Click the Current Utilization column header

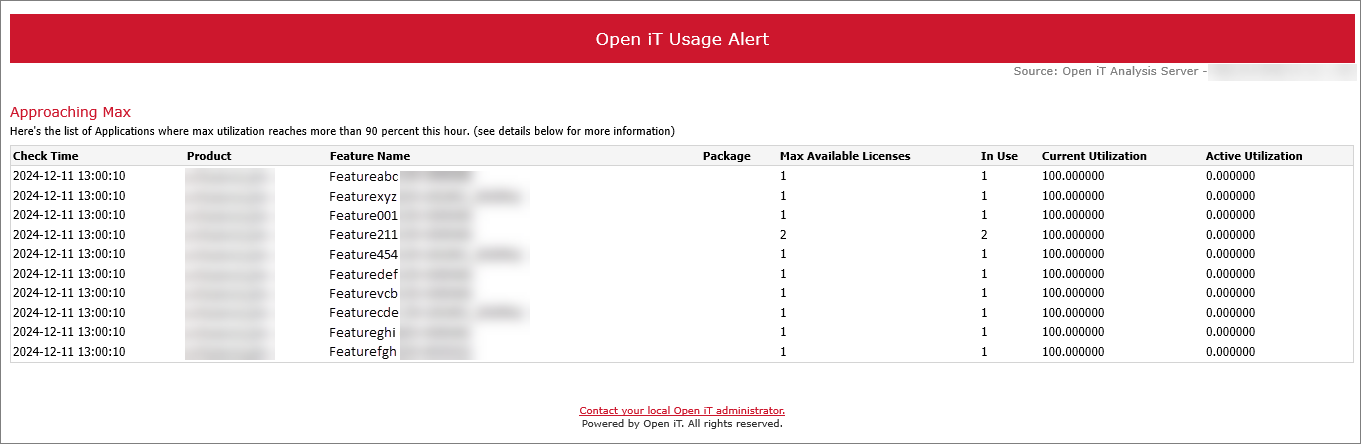pos(1094,156)
